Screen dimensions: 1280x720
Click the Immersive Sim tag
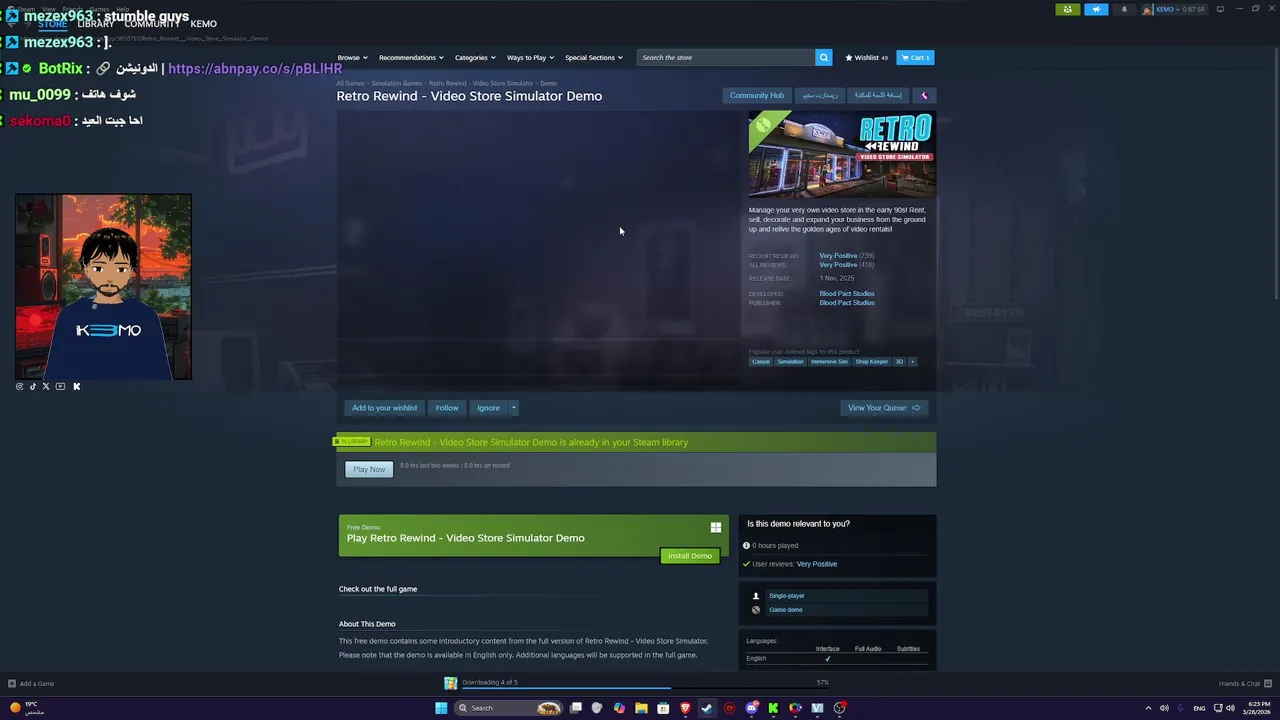point(829,362)
